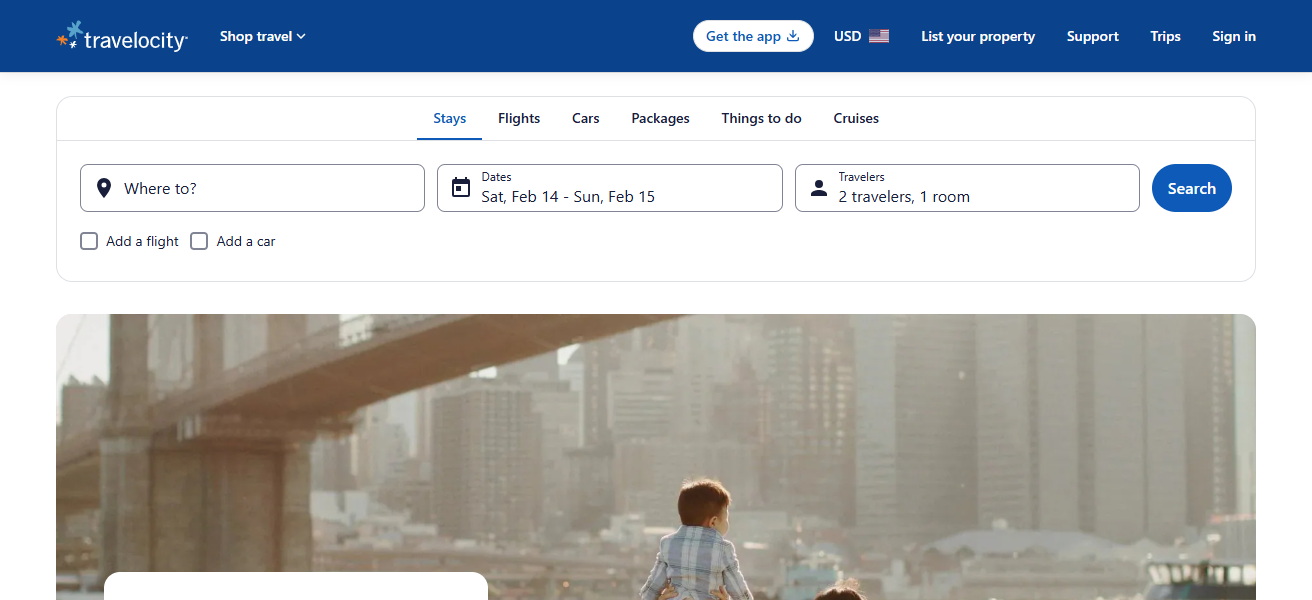
Task: Open List your property
Action: tap(978, 36)
